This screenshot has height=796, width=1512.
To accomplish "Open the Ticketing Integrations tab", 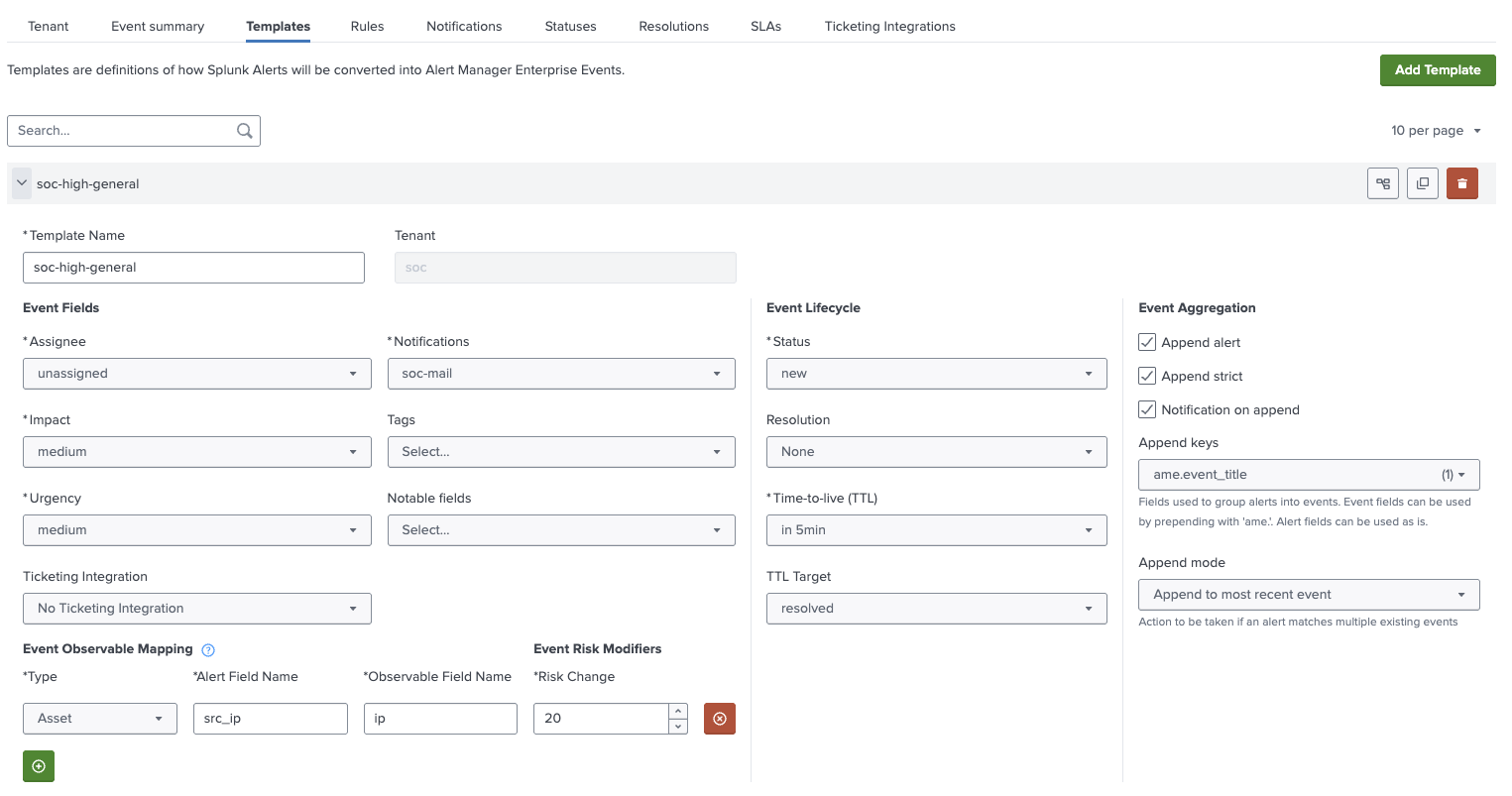I will coord(889,26).
